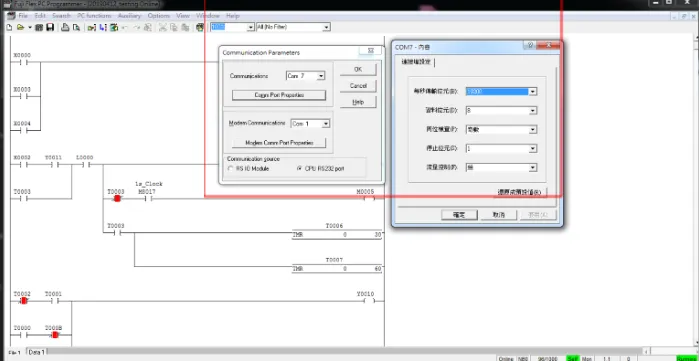Click the toolbar icon left of the address box
The image size is (699, 361).
(x=200, y=27)
